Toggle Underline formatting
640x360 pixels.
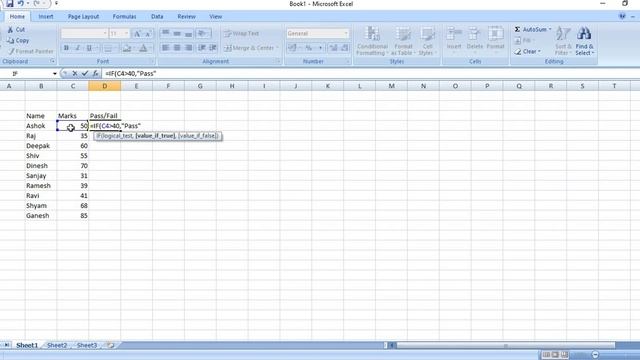(89, 48)
